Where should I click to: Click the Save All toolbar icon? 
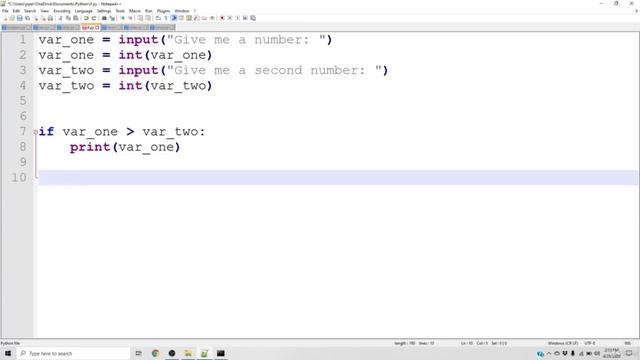[x=27, y=18]
